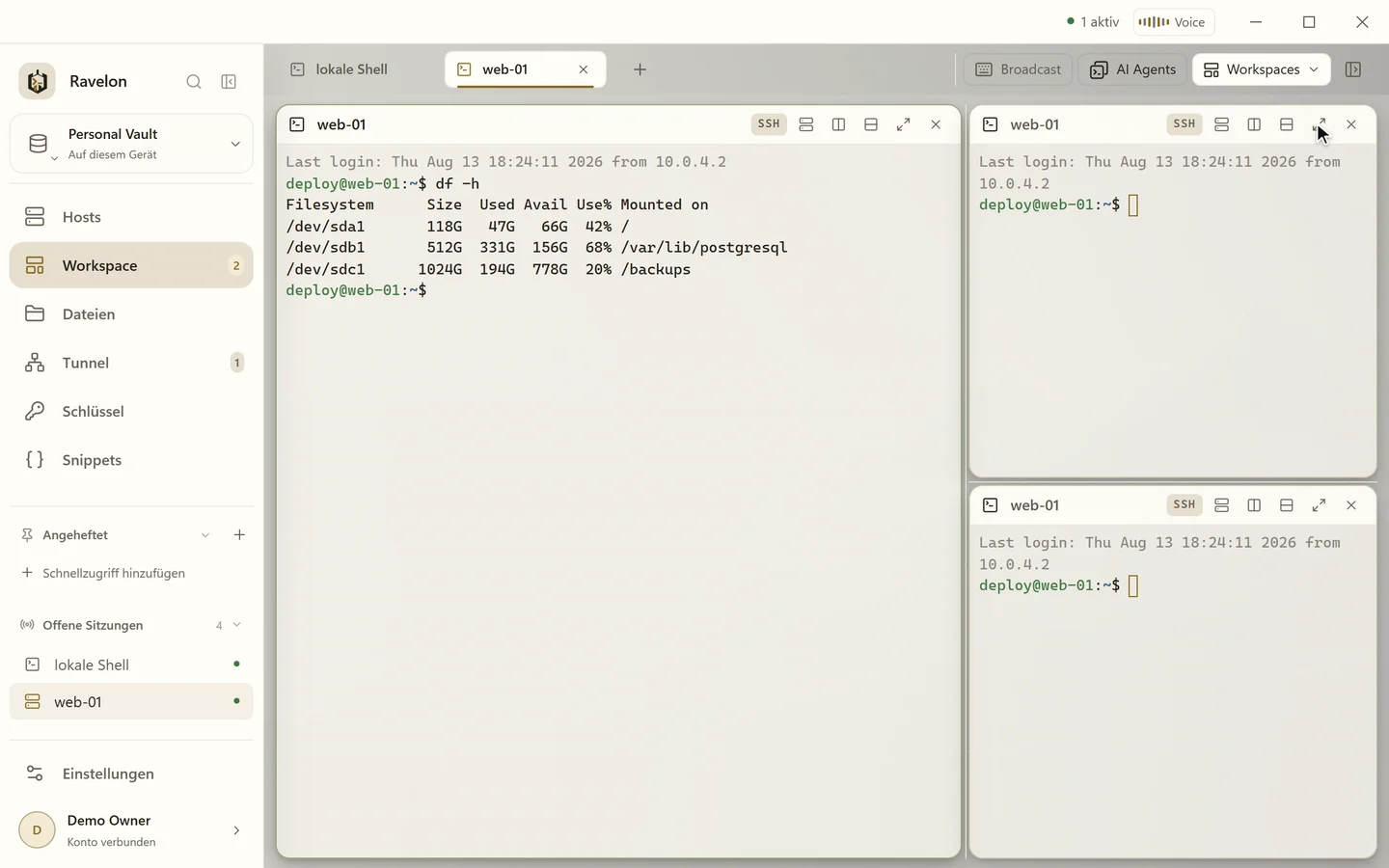The height and width of the screenshot is (868, 1389).
Task: Click the SSH badge in the df -h pane
Action: pos(769,124)
